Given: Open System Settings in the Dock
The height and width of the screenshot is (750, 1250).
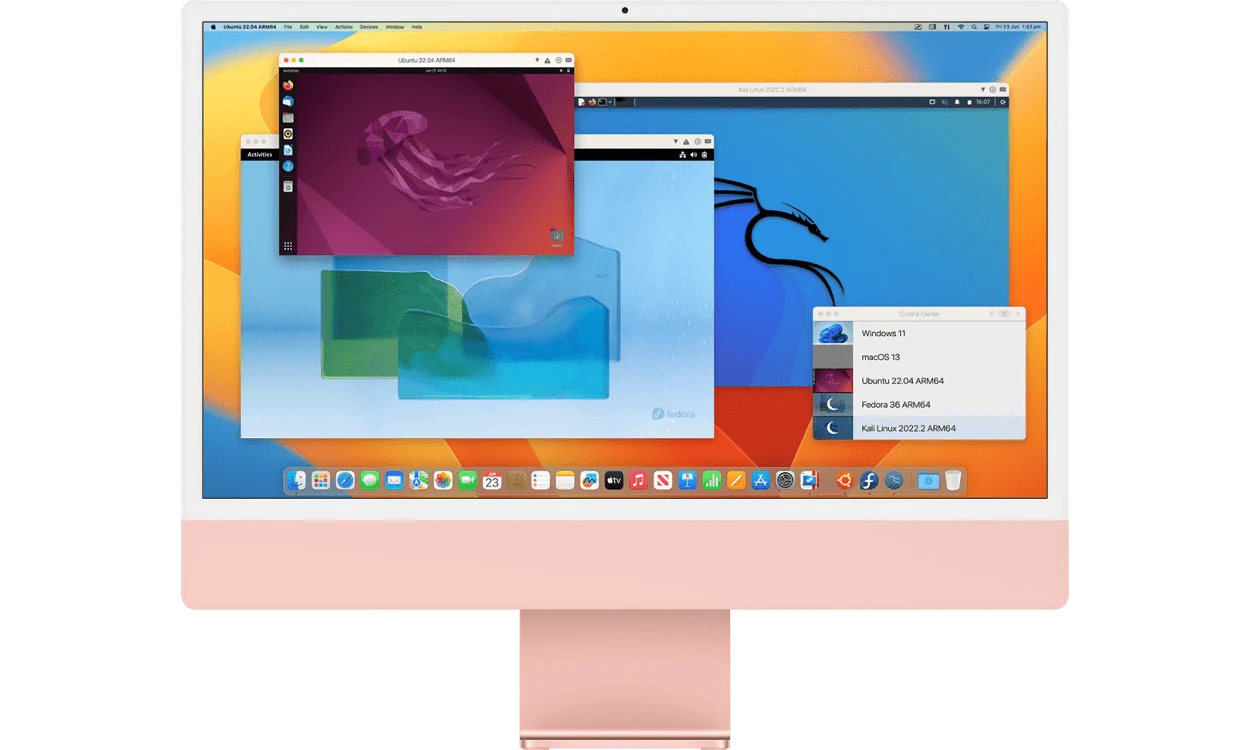Looking at the screenshot, I should (785, 481).
